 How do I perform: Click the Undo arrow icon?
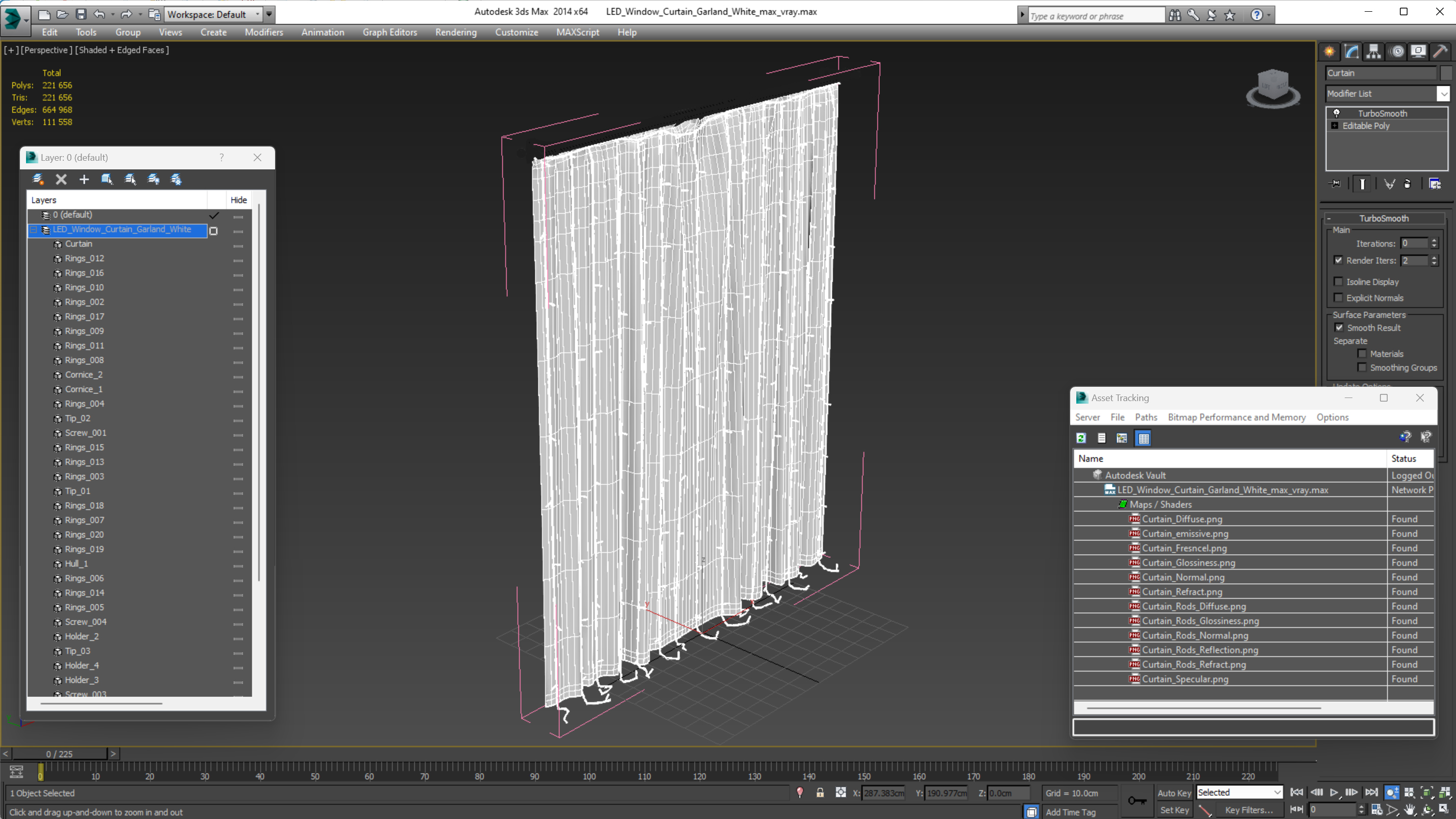[99, 14]
